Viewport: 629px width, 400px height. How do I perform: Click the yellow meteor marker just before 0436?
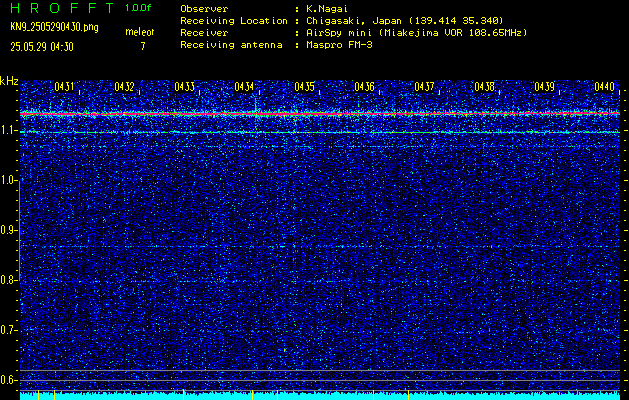(373, 394)
